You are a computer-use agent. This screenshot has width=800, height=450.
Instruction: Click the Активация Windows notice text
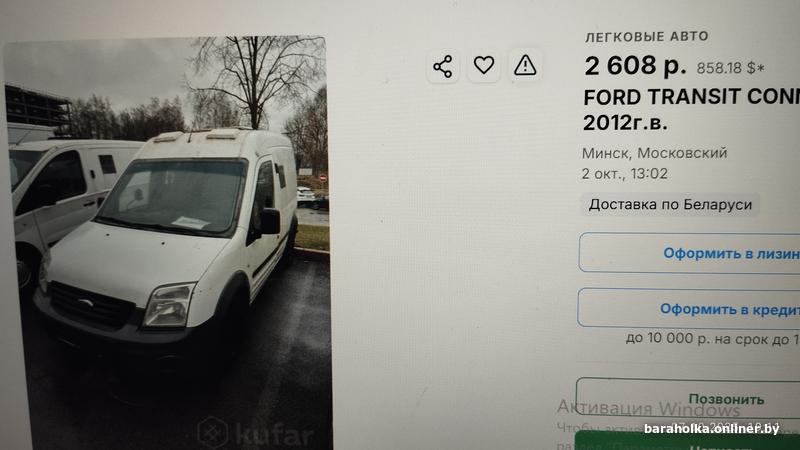(x=648, y=408)
